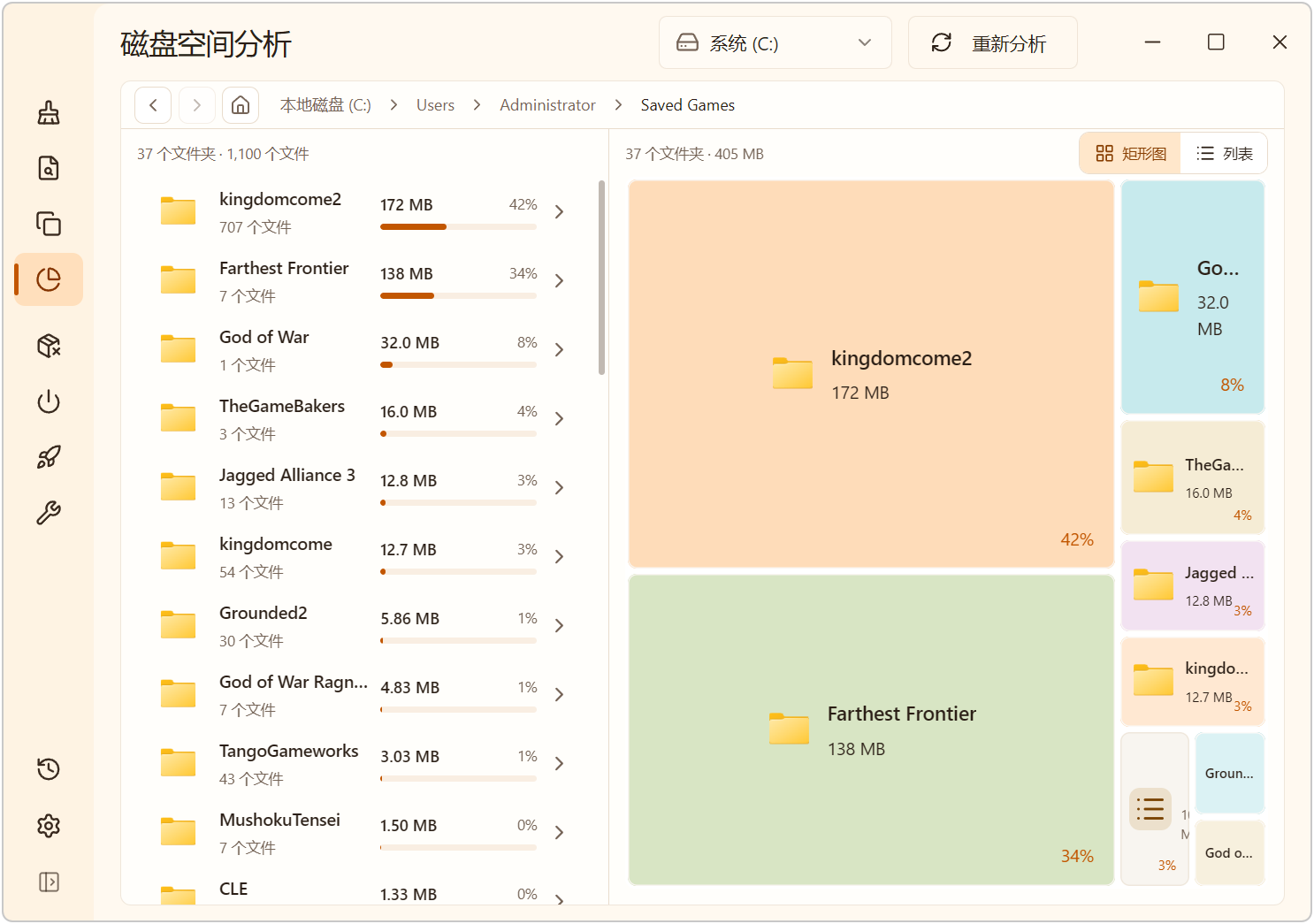Click the list icon tile in treemap
1314x924 pixels.
click(x=1150, y=809)
